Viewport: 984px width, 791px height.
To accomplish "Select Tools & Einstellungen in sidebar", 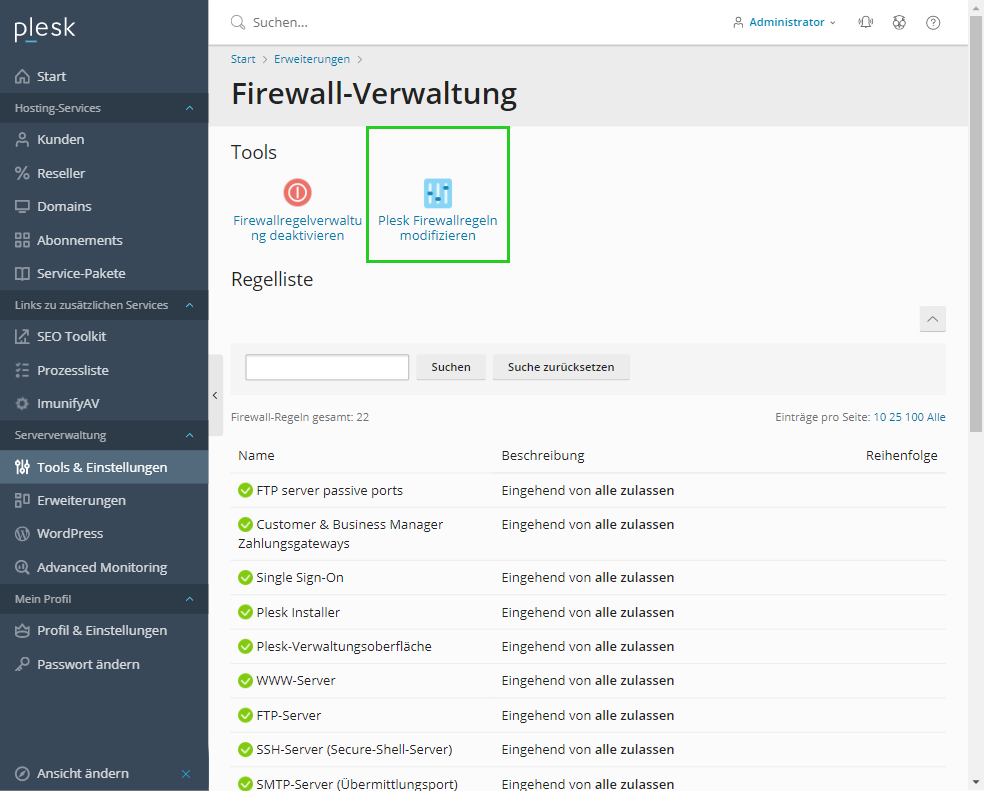I will click(104, 467).
